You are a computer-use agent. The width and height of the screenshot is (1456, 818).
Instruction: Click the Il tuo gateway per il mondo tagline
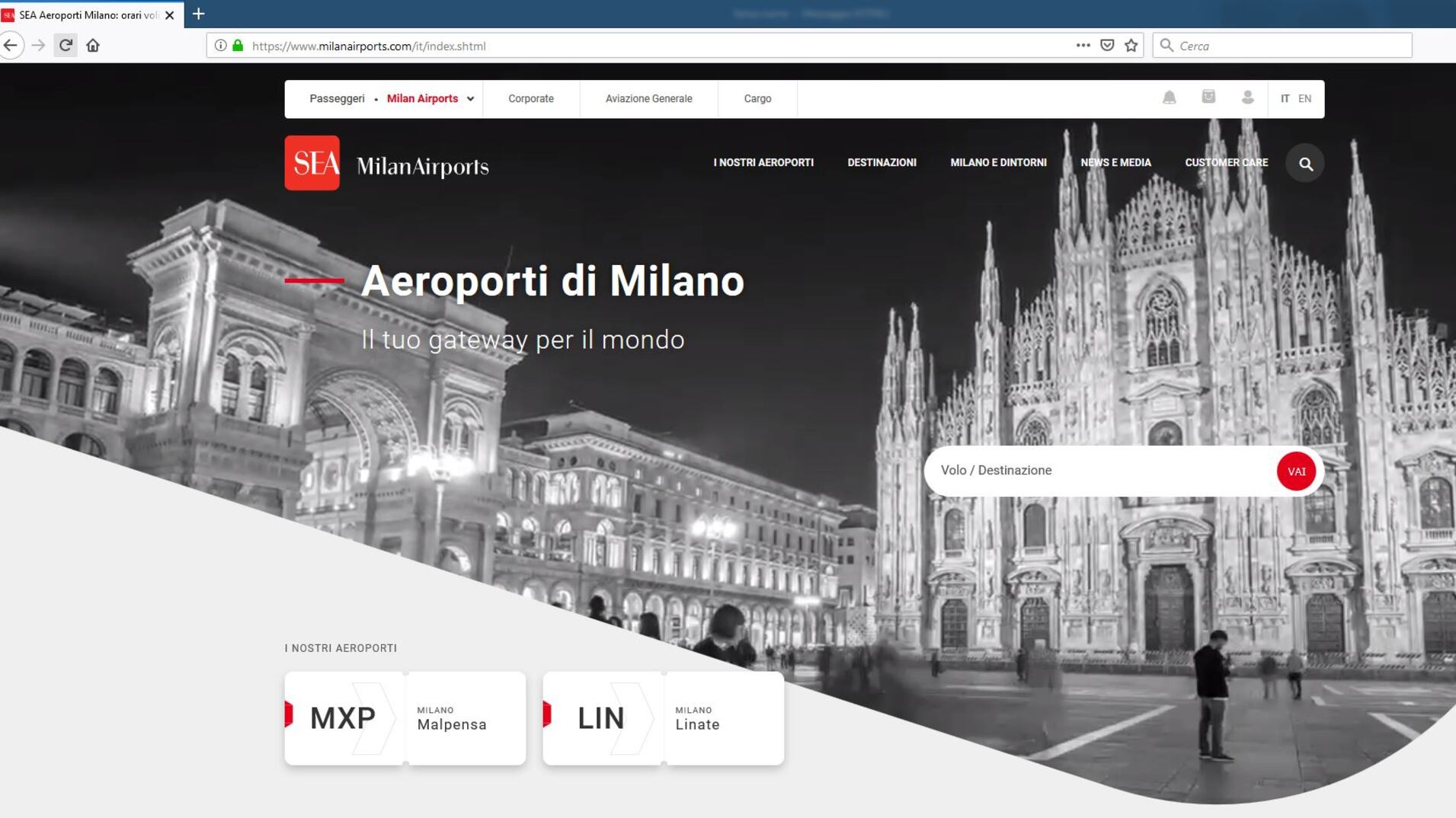(x=523, y=340)
